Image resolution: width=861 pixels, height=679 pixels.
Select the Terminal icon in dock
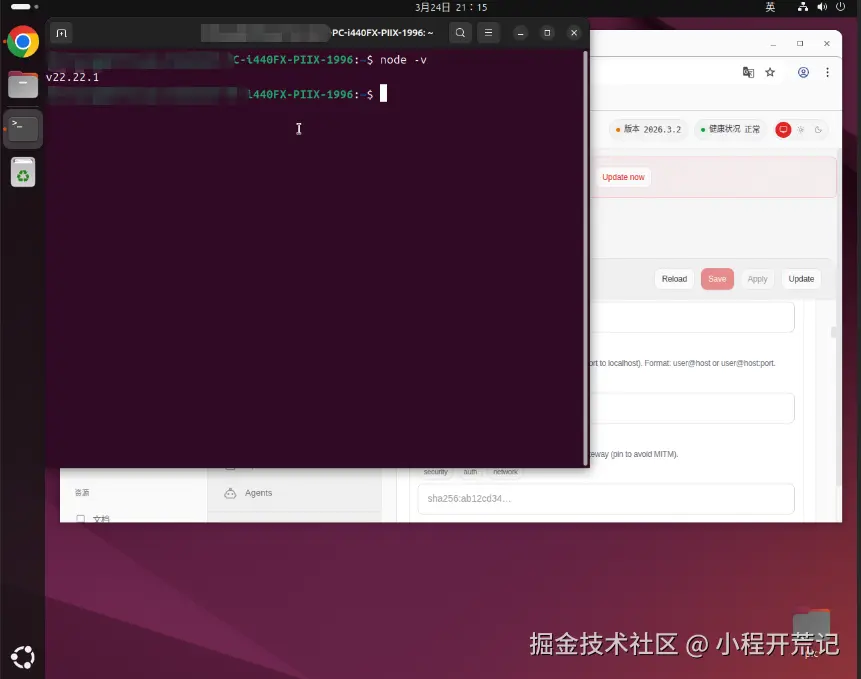point(23,128)
